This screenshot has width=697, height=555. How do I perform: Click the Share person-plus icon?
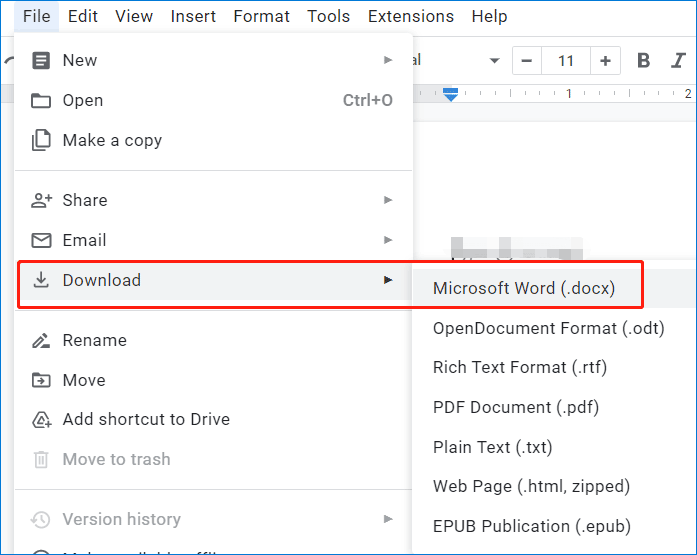(41, 200)
